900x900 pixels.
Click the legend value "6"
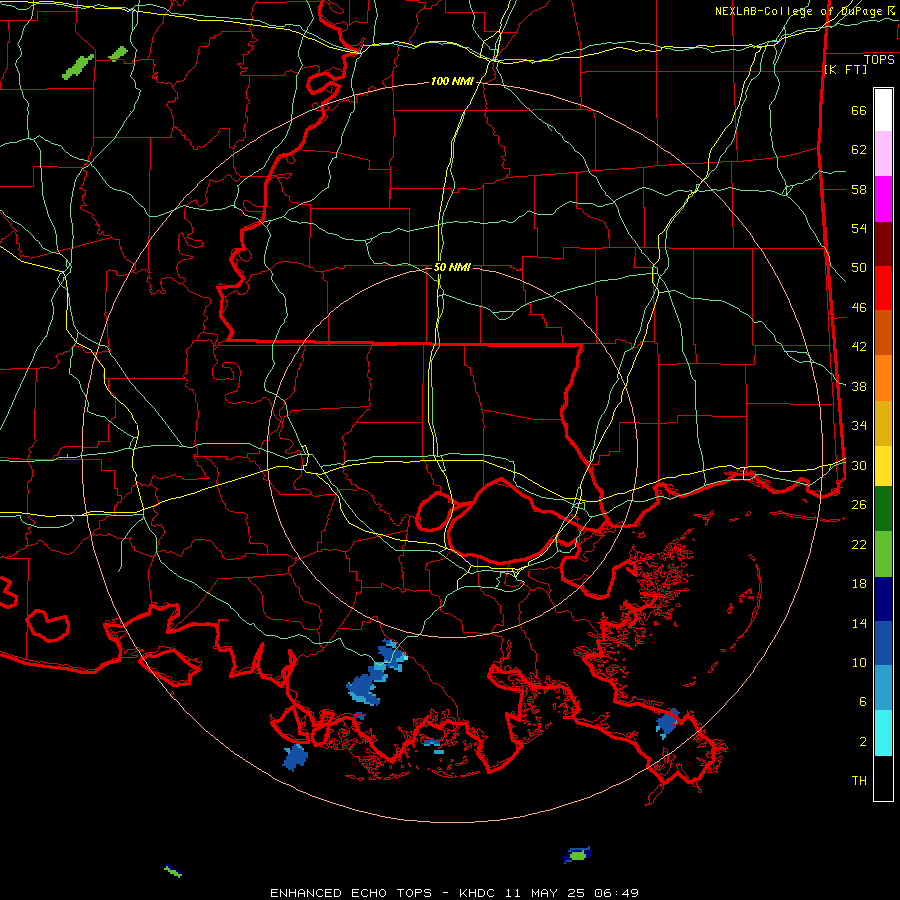coord(862,701)
